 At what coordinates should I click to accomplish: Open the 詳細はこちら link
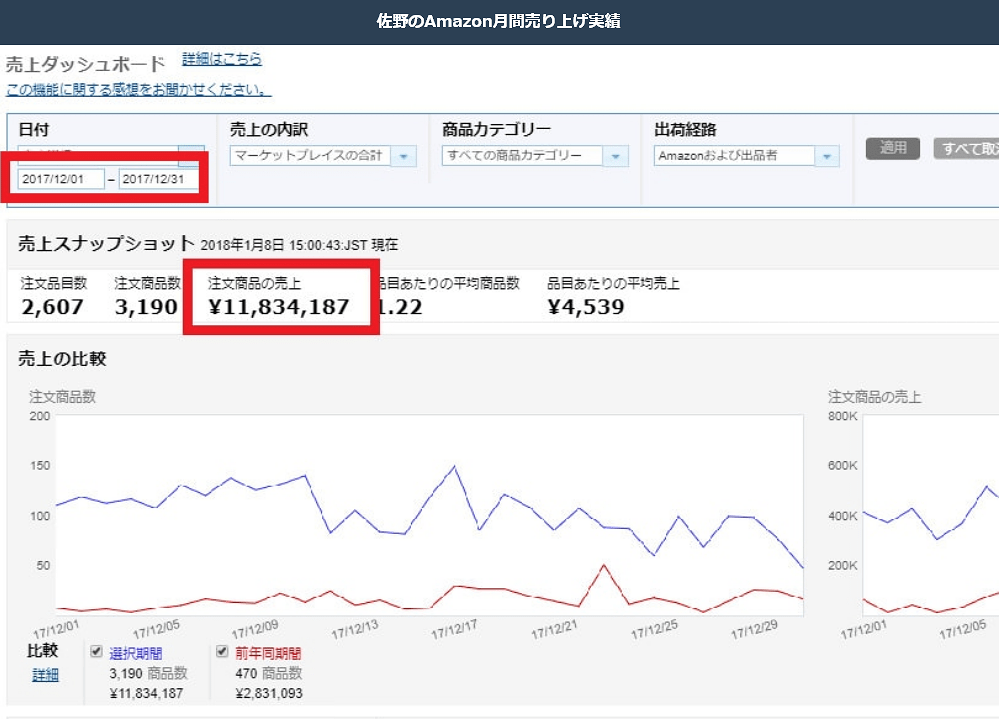[221, 59]
